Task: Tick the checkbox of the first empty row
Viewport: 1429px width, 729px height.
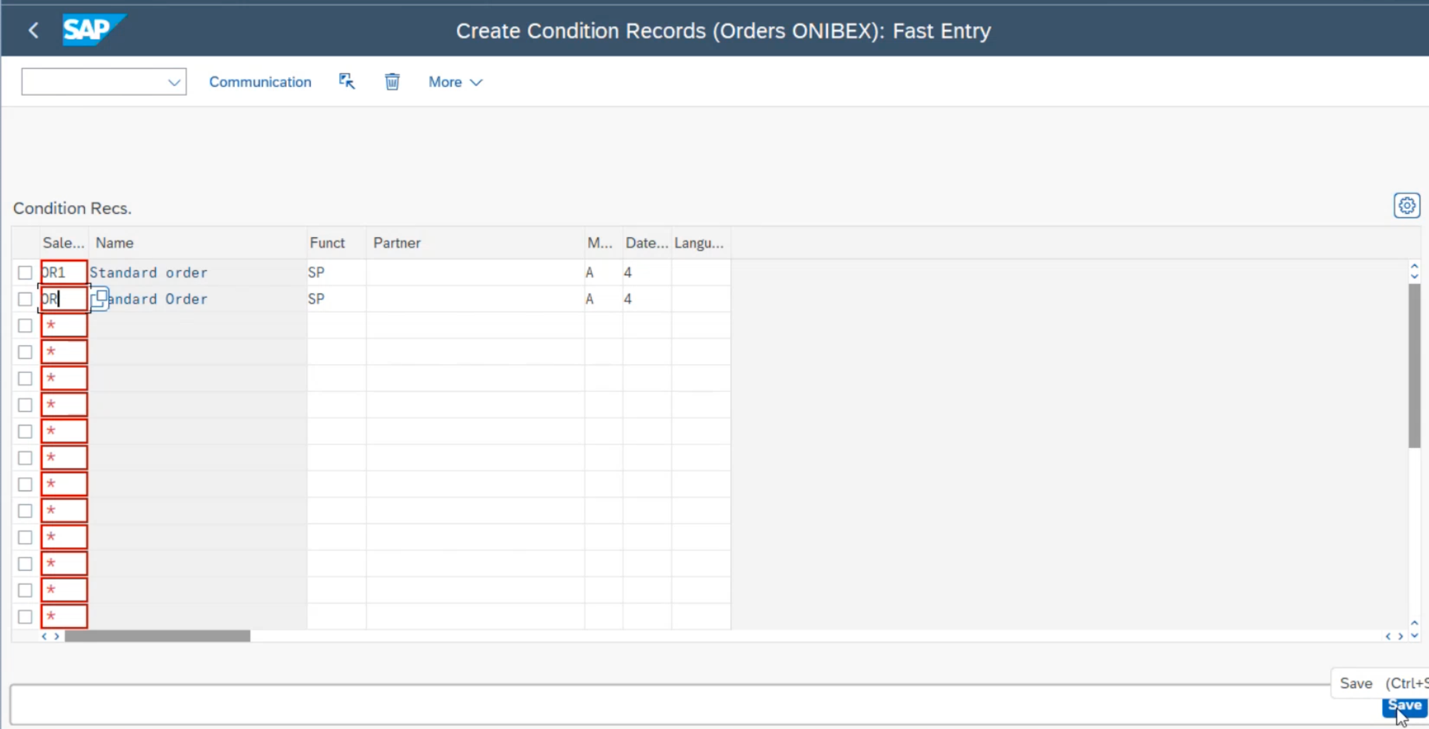Action: coord(25,325)
